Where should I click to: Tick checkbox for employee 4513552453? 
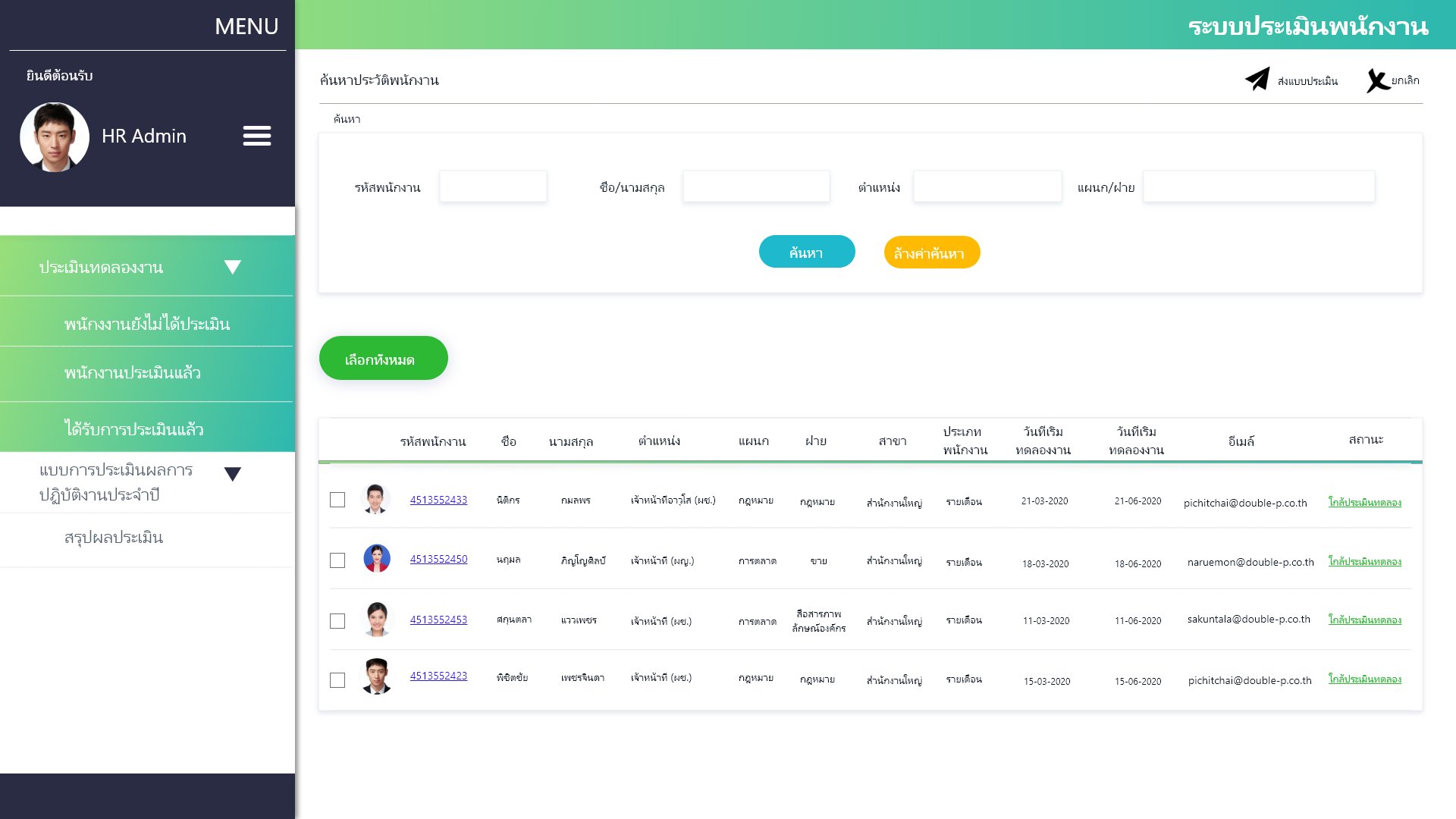(337, 621)
